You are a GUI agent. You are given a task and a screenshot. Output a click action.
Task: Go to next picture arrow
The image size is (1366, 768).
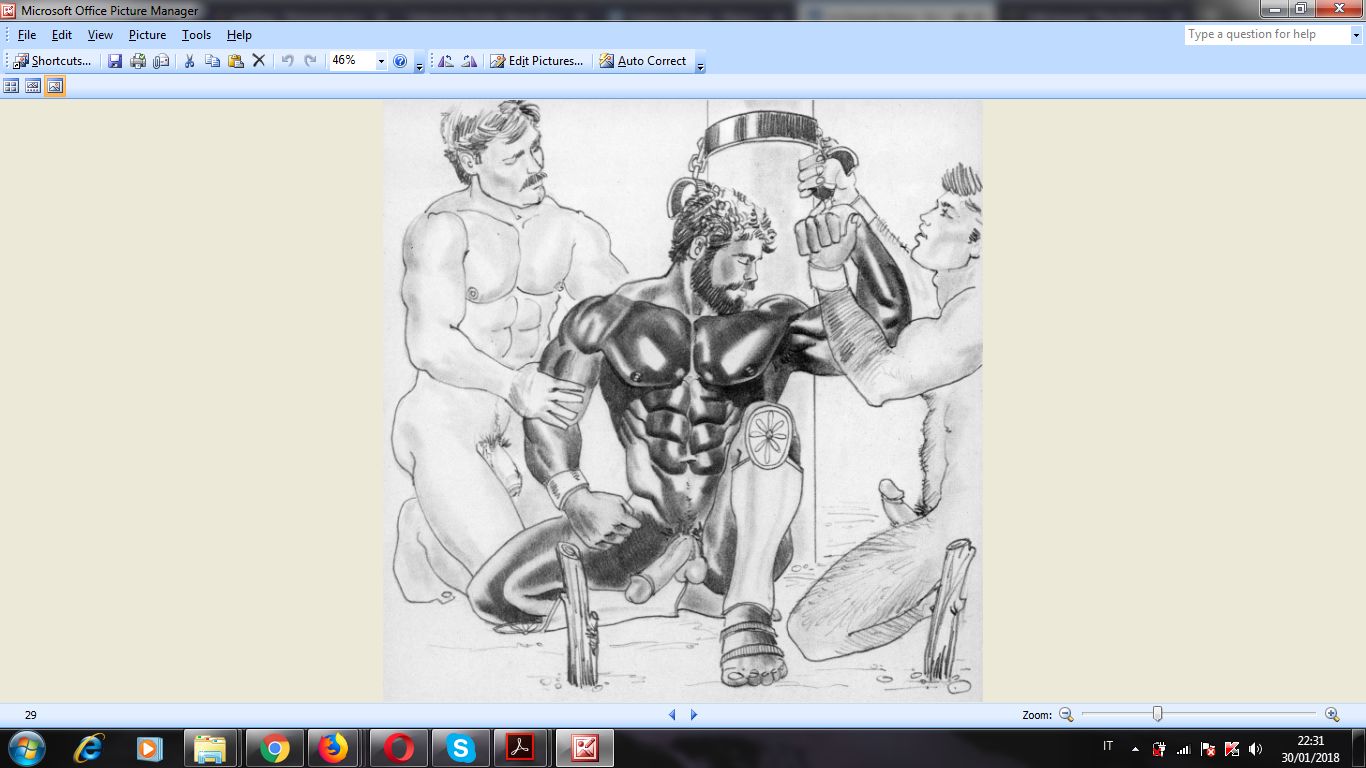pos(694,715)
